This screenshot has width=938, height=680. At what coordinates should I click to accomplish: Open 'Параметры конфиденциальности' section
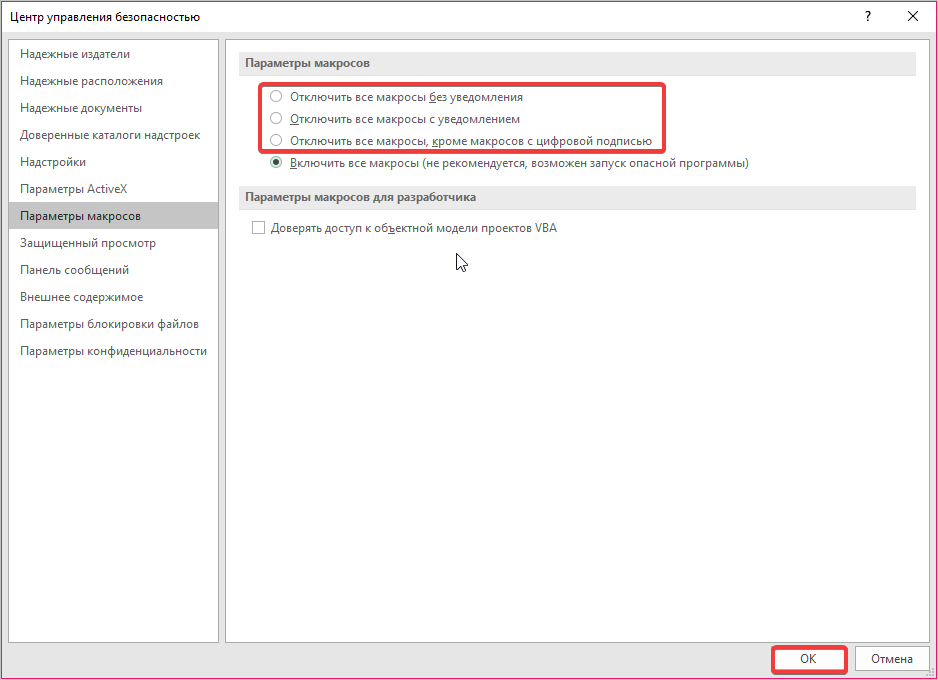pyautogui.click(x=113, y=351)
